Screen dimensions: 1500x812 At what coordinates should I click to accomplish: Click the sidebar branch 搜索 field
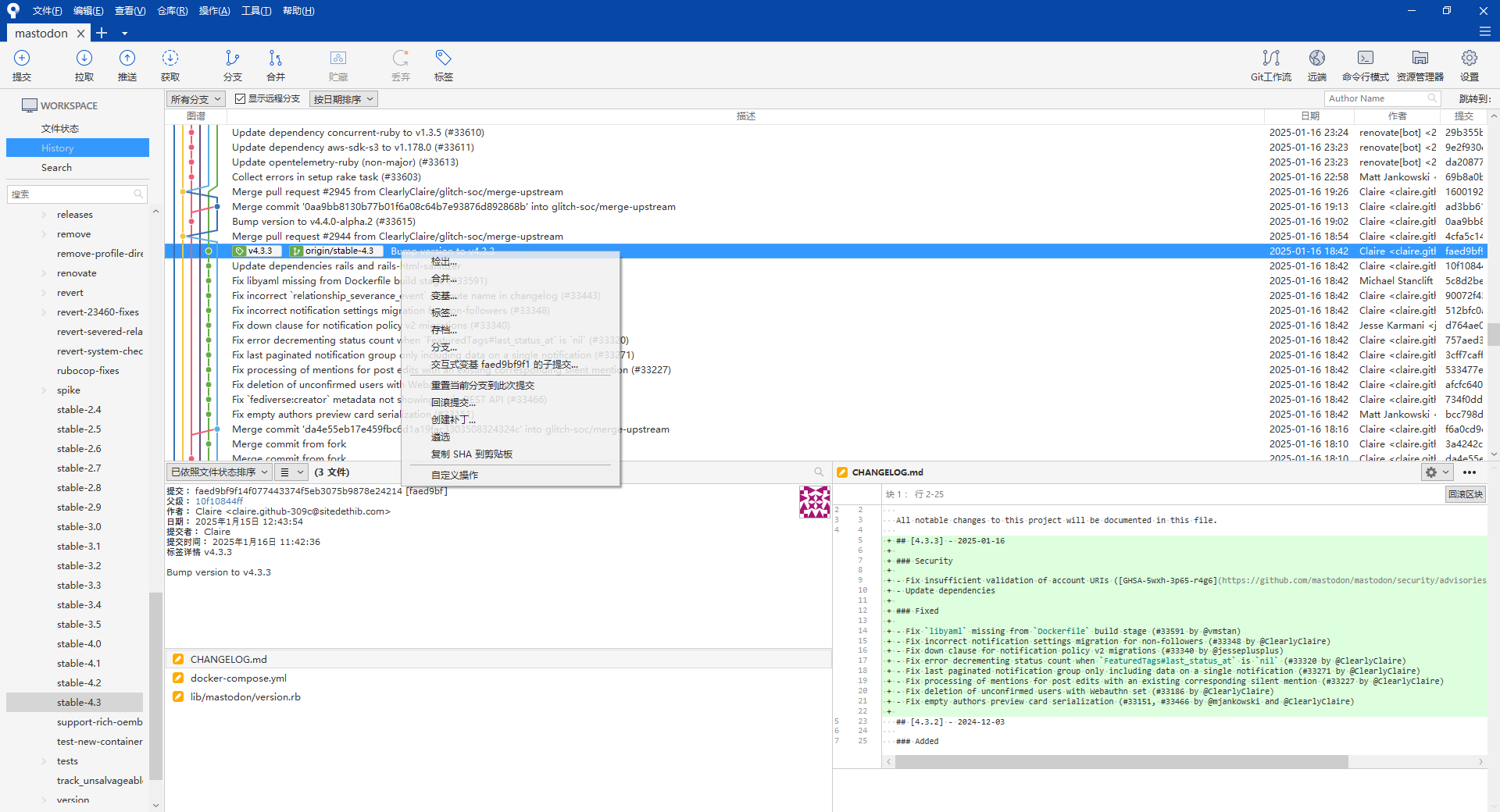(77, 194)
